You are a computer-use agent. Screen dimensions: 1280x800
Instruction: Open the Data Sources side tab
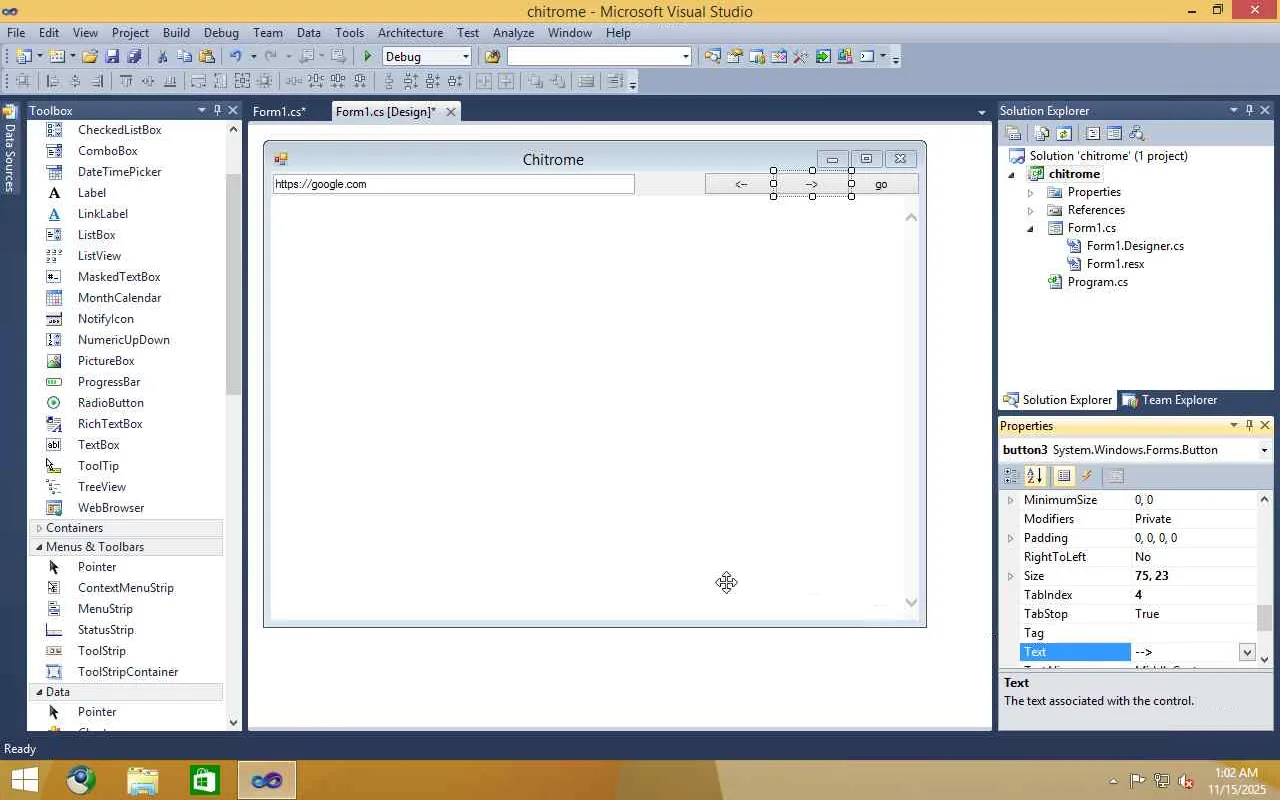click(10, 148)
